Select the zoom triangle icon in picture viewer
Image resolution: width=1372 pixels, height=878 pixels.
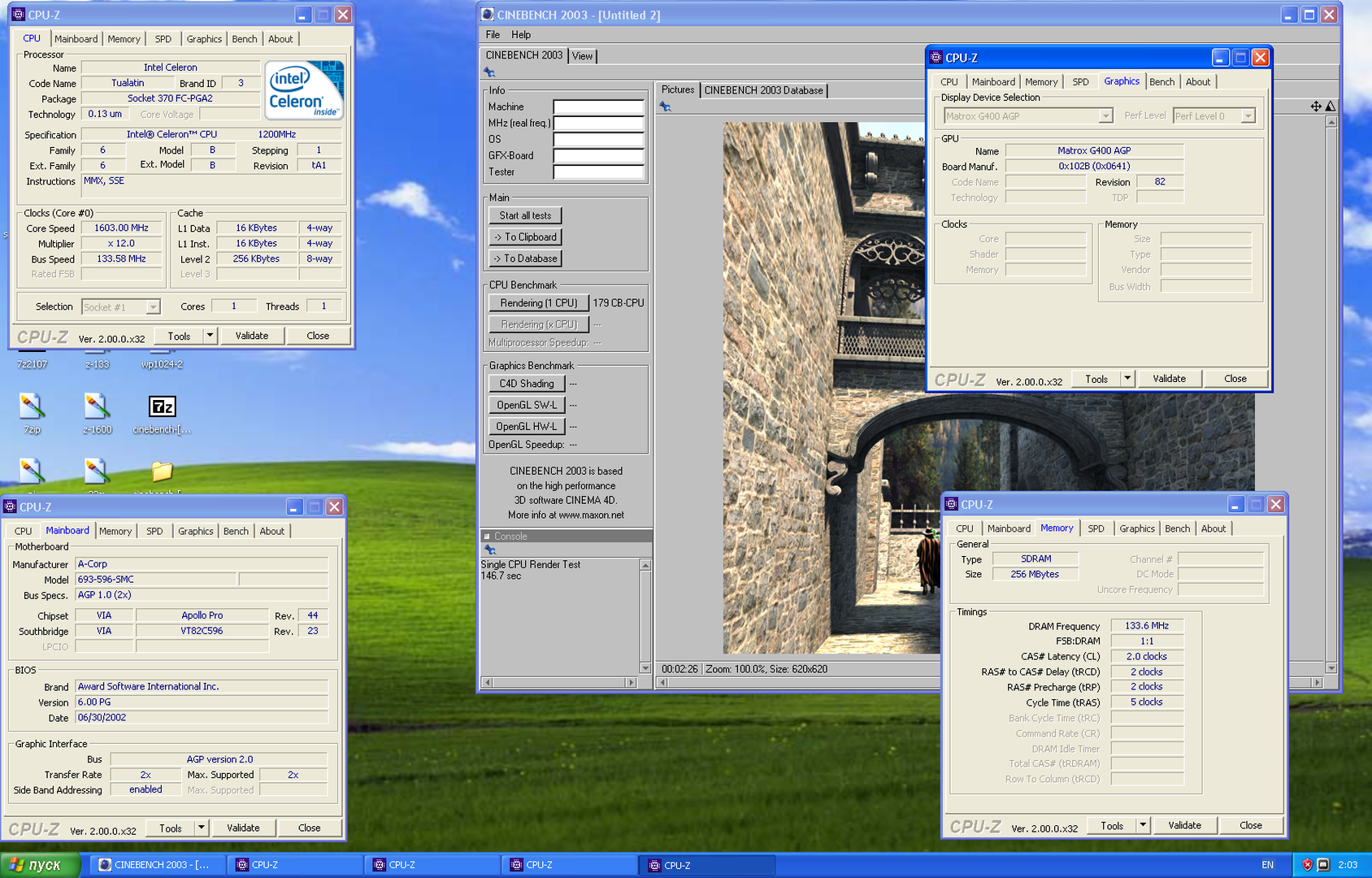pyautogui.click(x=1330, y=106)
